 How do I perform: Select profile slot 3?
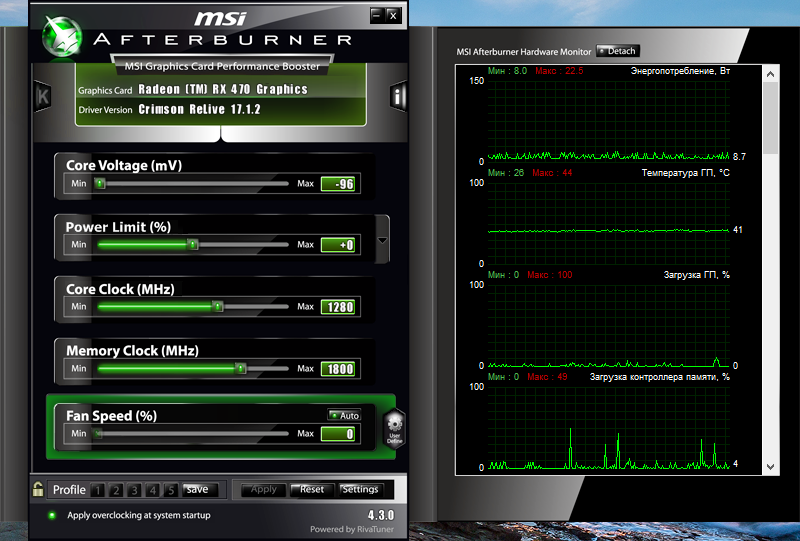click(134, 490)
